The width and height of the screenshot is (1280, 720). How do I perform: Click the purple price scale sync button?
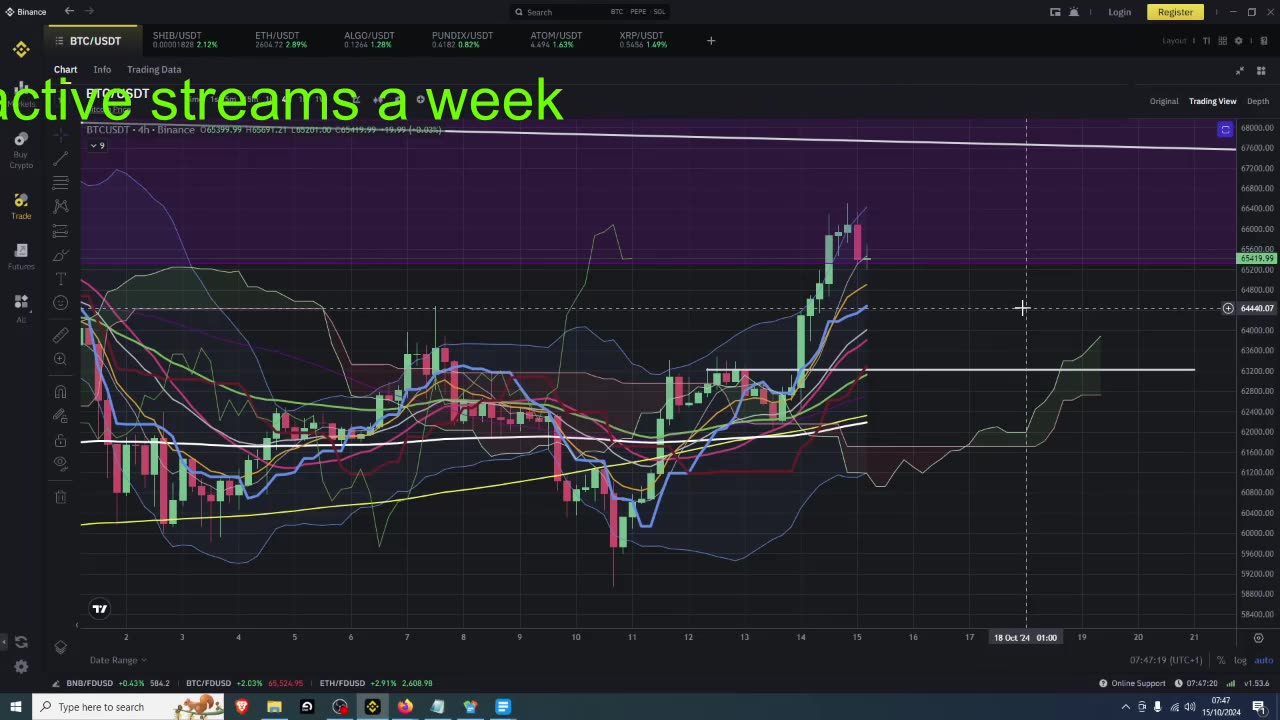[x=1225, y=129]
